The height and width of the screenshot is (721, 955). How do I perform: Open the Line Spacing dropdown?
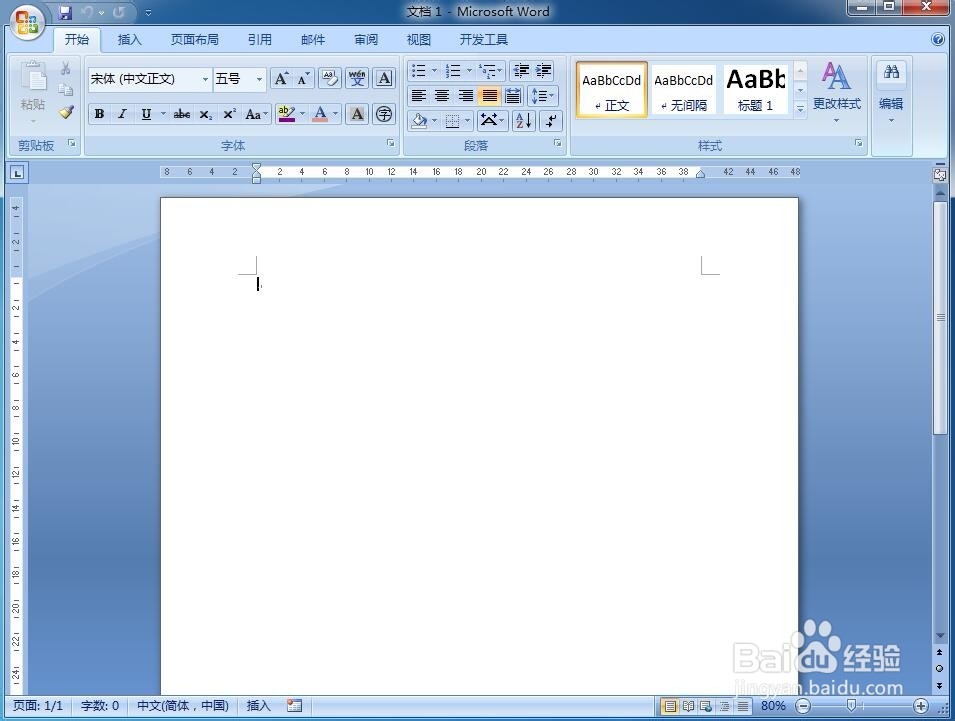(x=542, y=96)
